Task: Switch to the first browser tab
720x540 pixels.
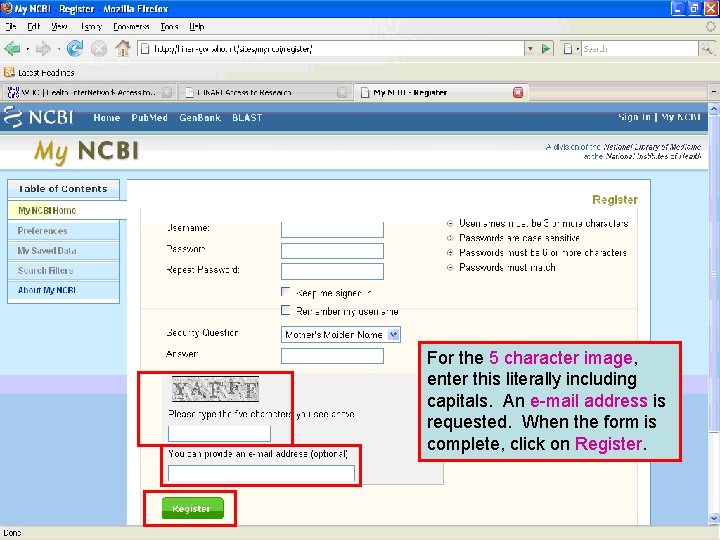Action: click(89, 92)
